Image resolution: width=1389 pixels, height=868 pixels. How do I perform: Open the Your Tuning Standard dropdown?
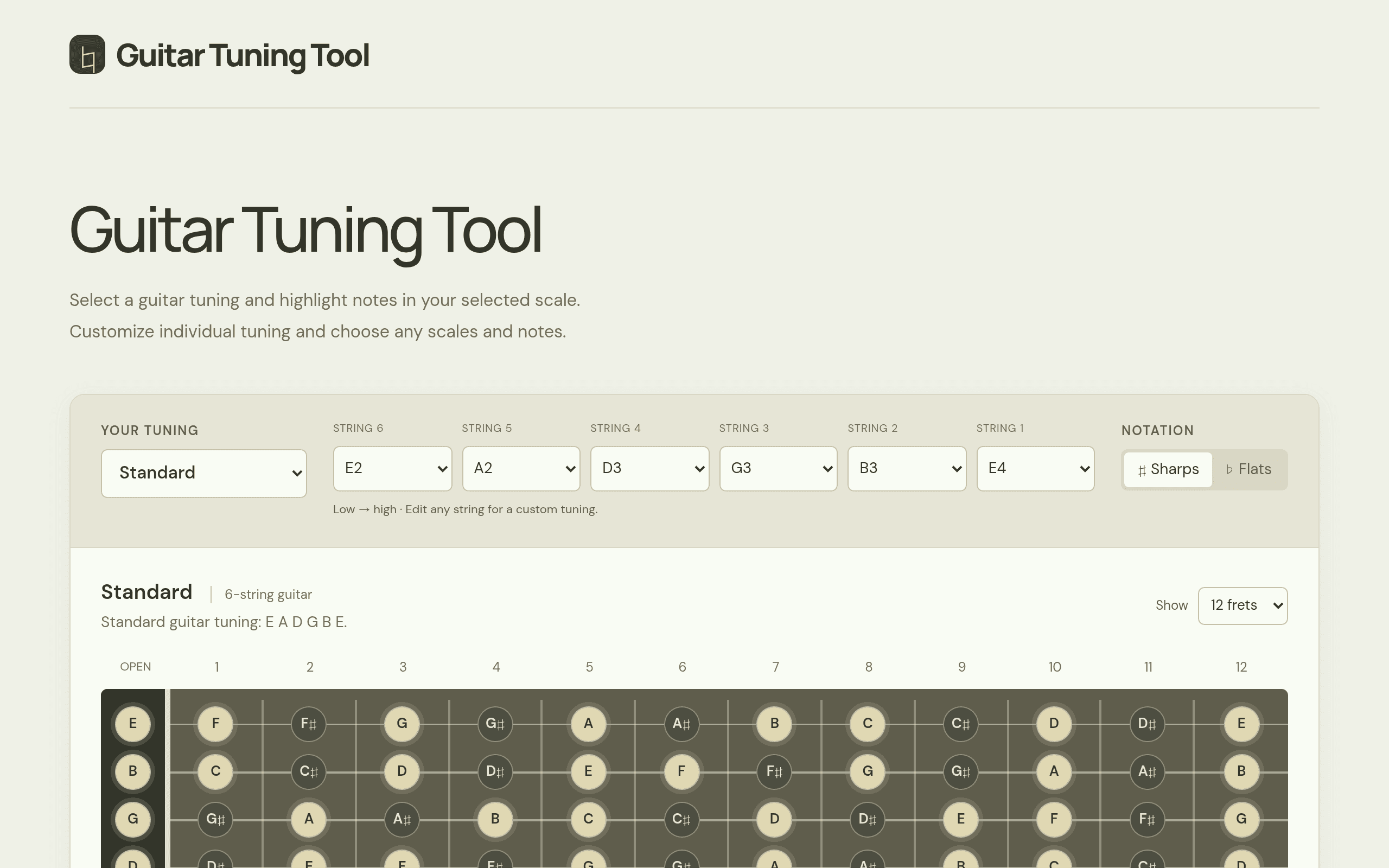pyautogui.click(x=204, y=473)
